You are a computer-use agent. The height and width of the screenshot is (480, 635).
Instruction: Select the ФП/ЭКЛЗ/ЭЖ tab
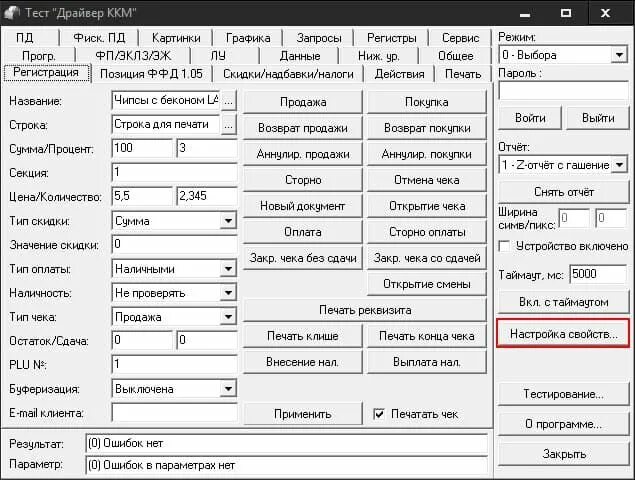point(133,55)
